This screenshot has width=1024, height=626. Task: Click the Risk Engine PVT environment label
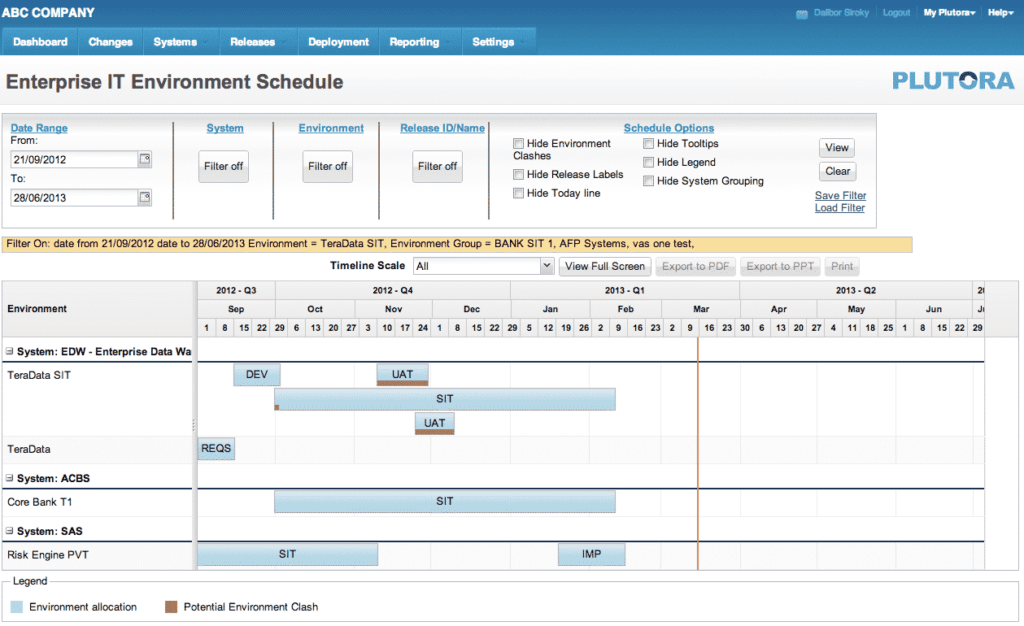(x=48, y=555)
